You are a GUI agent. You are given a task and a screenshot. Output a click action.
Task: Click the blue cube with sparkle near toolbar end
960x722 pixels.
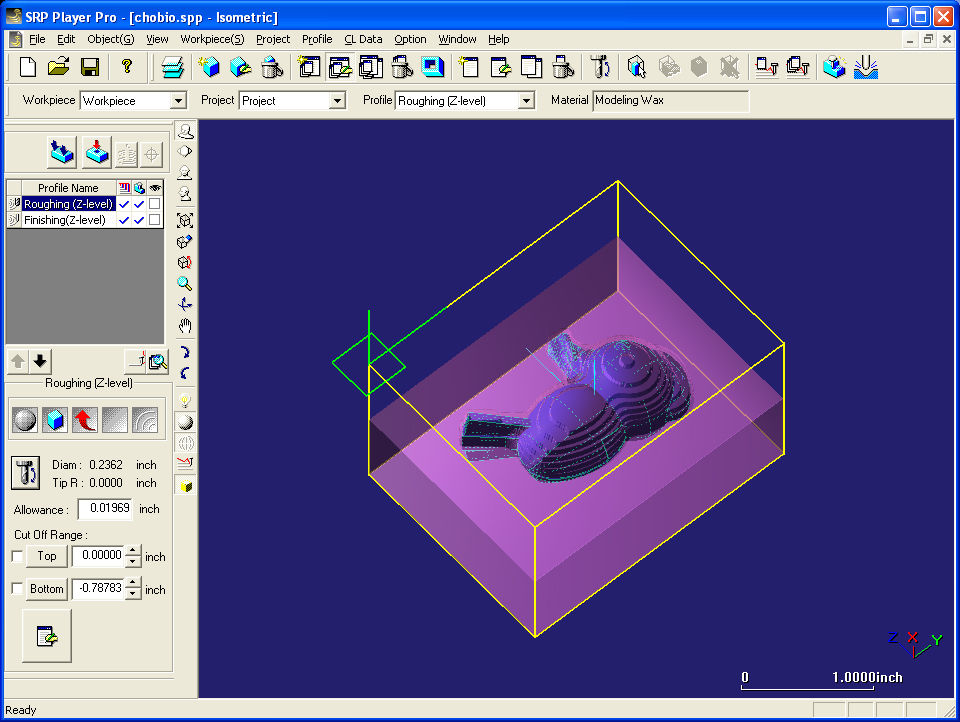(x=834, y=67)
